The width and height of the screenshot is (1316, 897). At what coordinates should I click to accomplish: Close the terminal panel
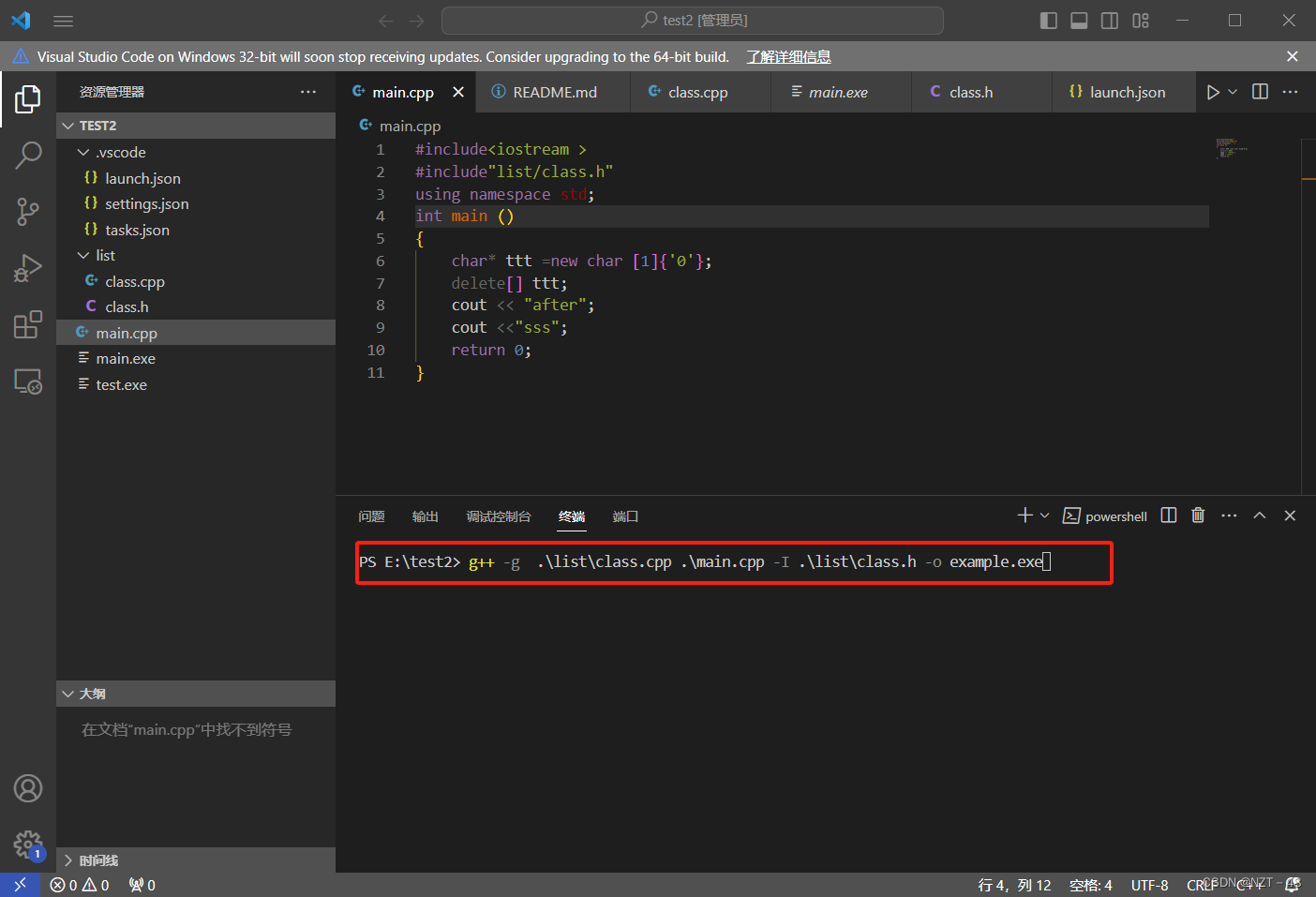[1290, 516]
